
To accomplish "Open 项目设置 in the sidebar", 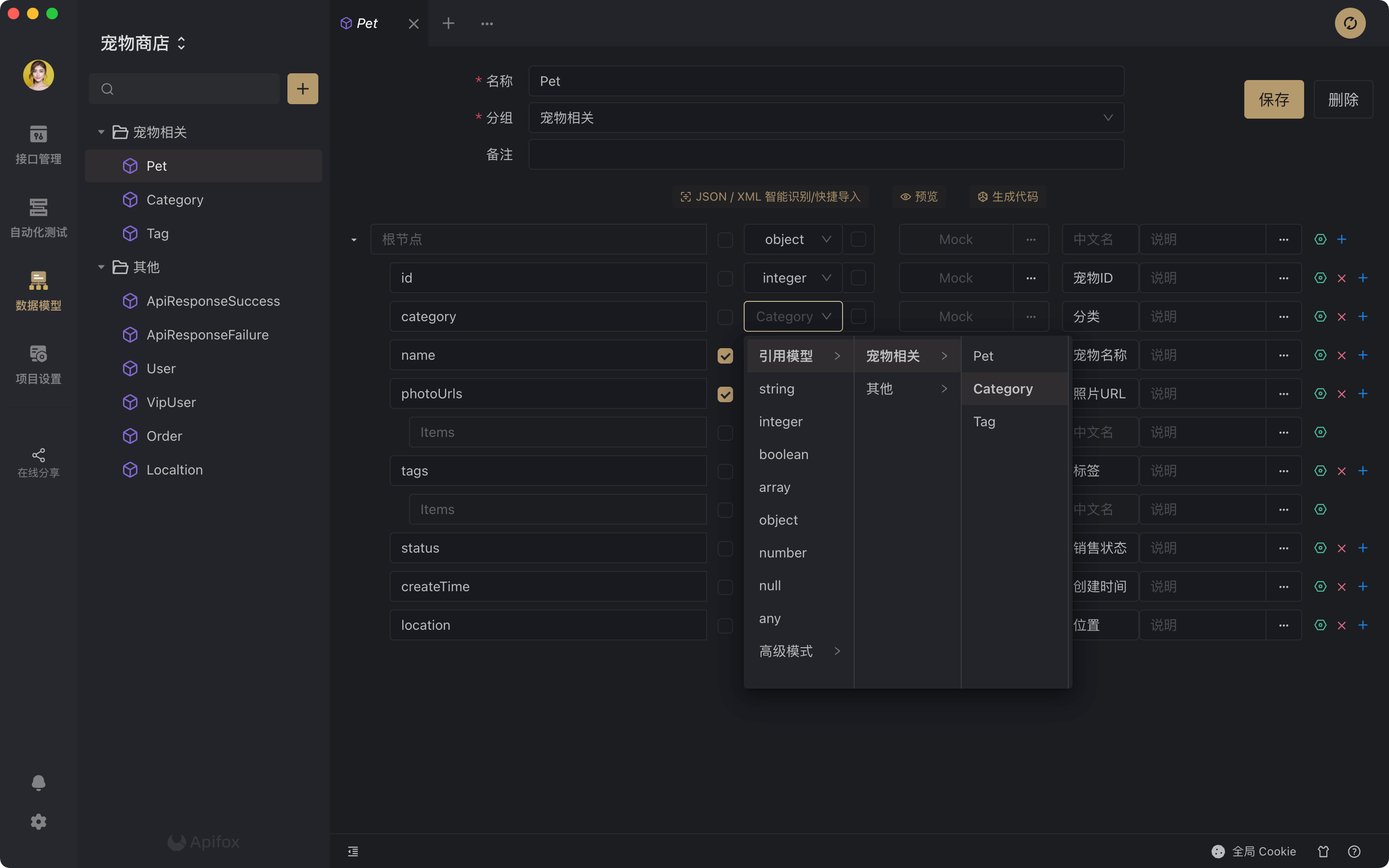I will pyautogui.click(x=38, y=364).
